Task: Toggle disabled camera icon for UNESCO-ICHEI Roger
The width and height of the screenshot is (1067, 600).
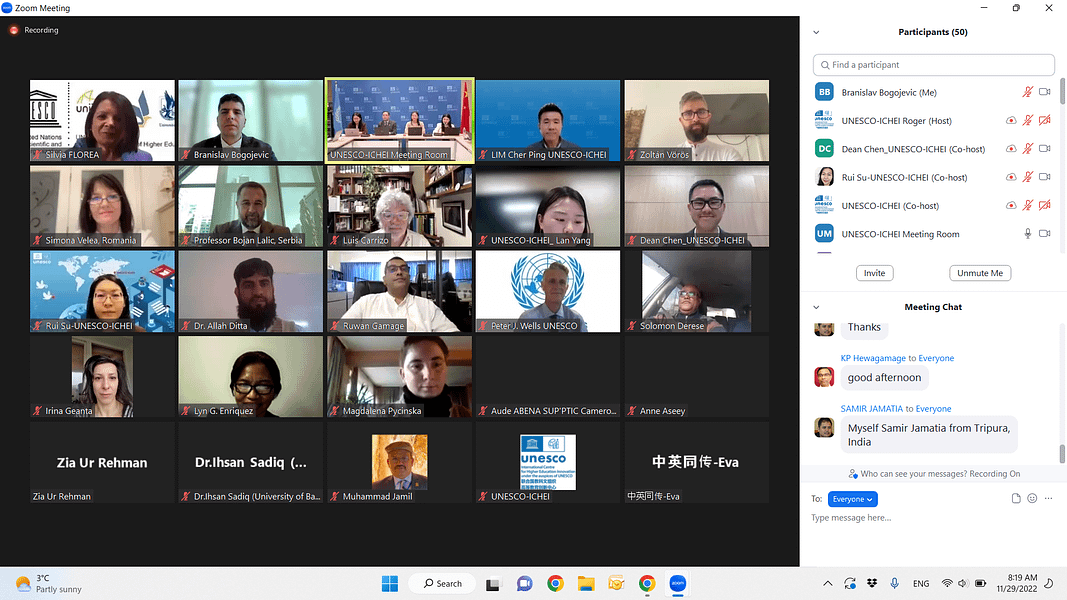Action: (x=1044, y=121)
